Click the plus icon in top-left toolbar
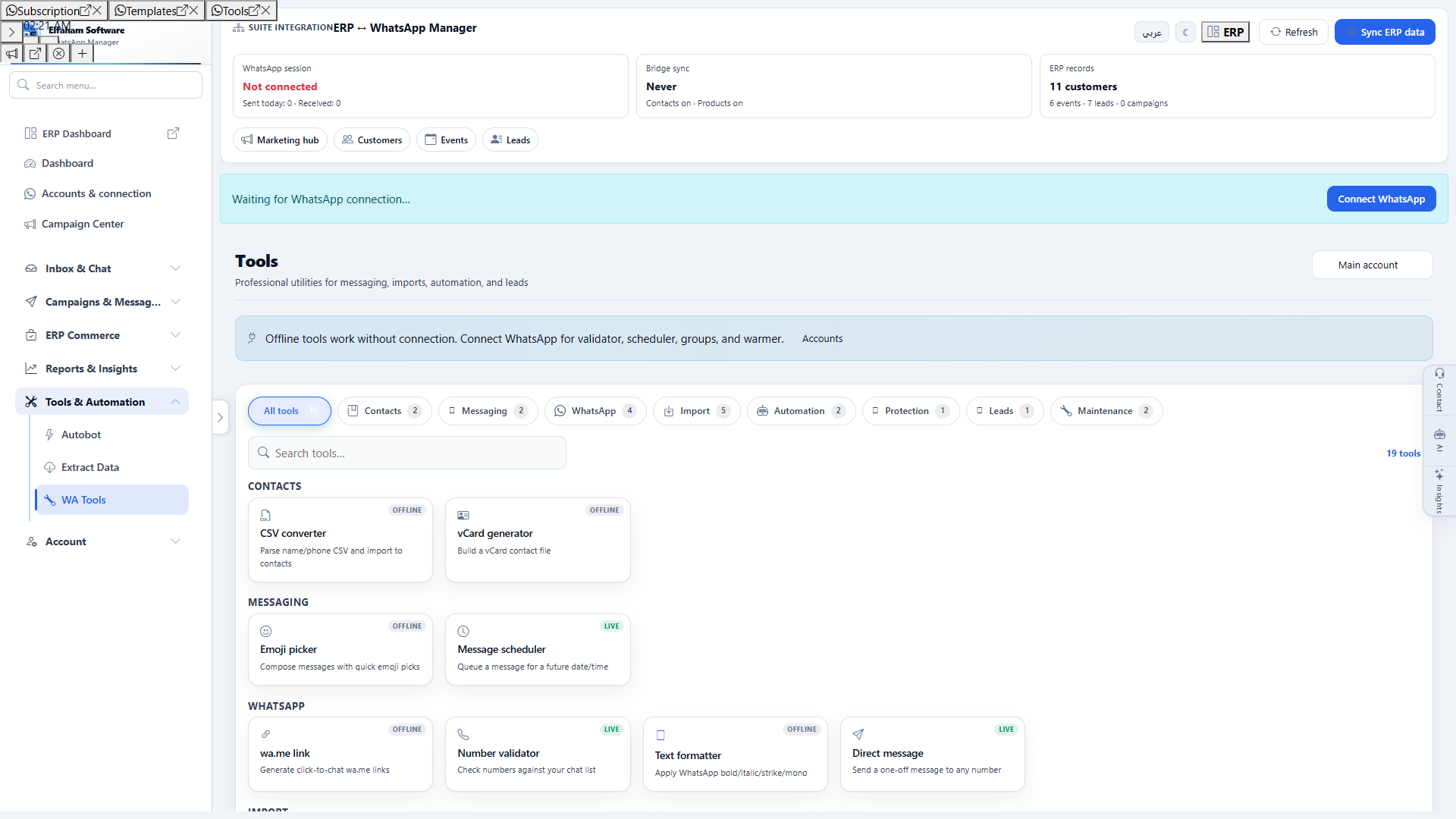 82,54
